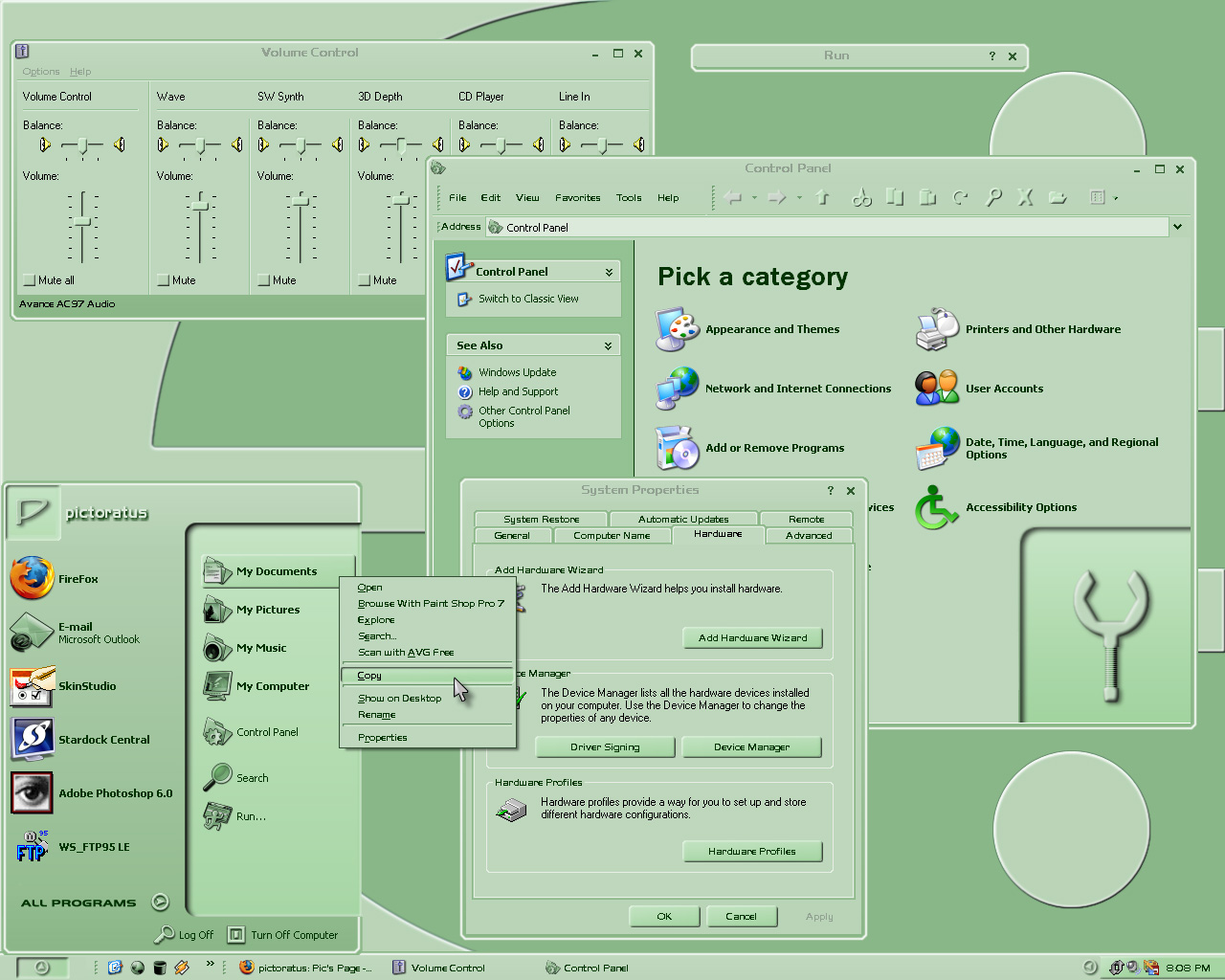
Task: Click Forward arrow in Control Panel toolbar
Action: point(777,197)
